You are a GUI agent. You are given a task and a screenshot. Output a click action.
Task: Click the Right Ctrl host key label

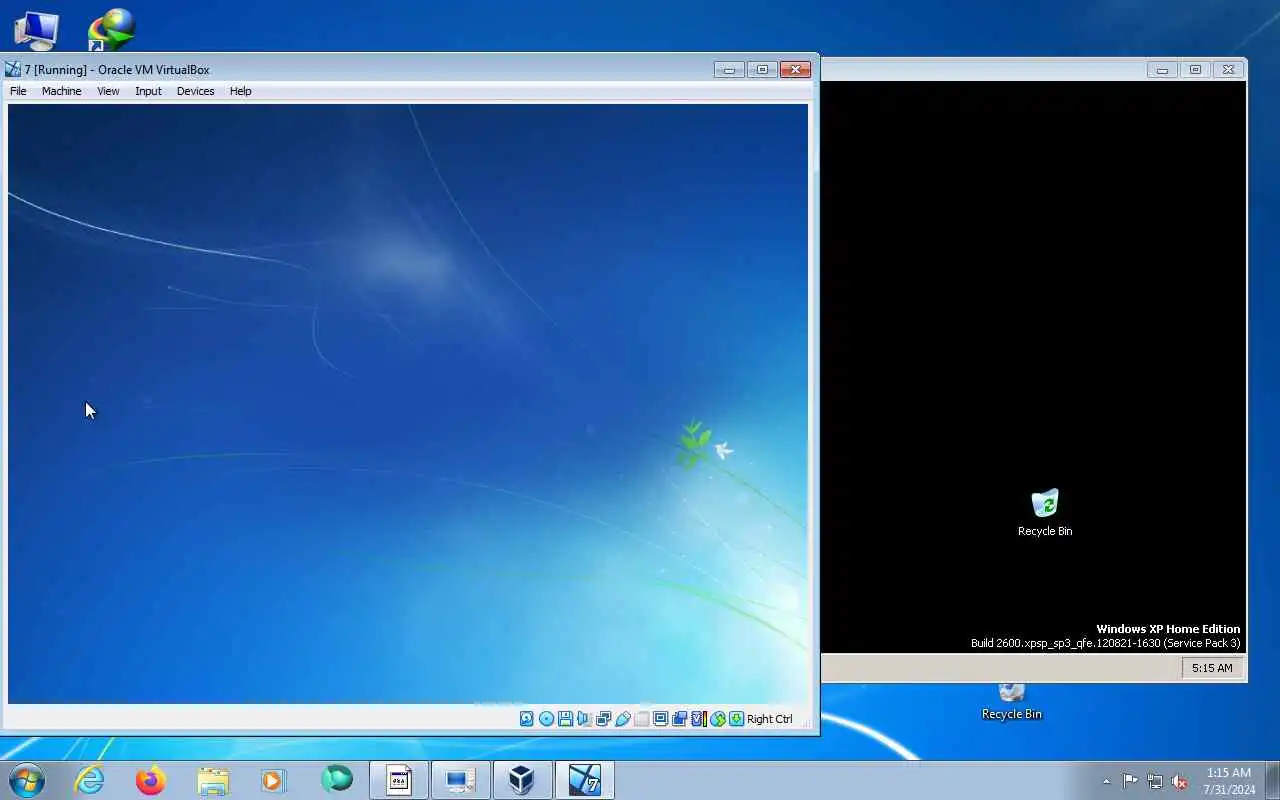pyautogui.click(x=769, y=719)
